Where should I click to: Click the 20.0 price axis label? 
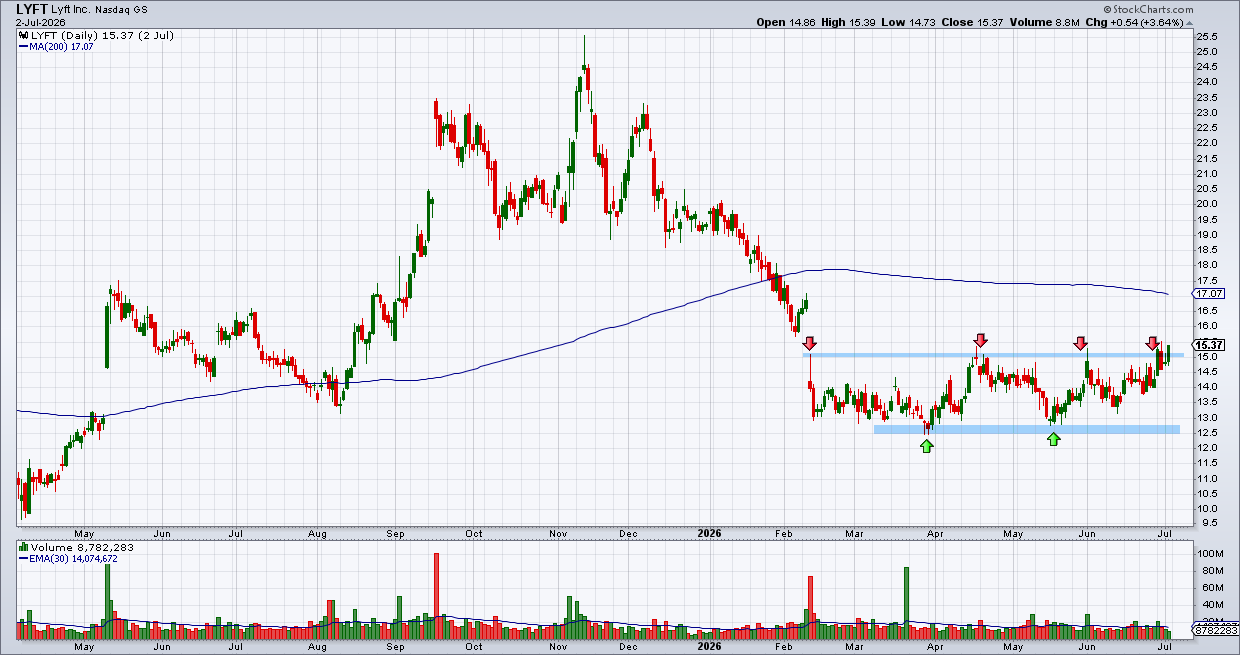1206,204
